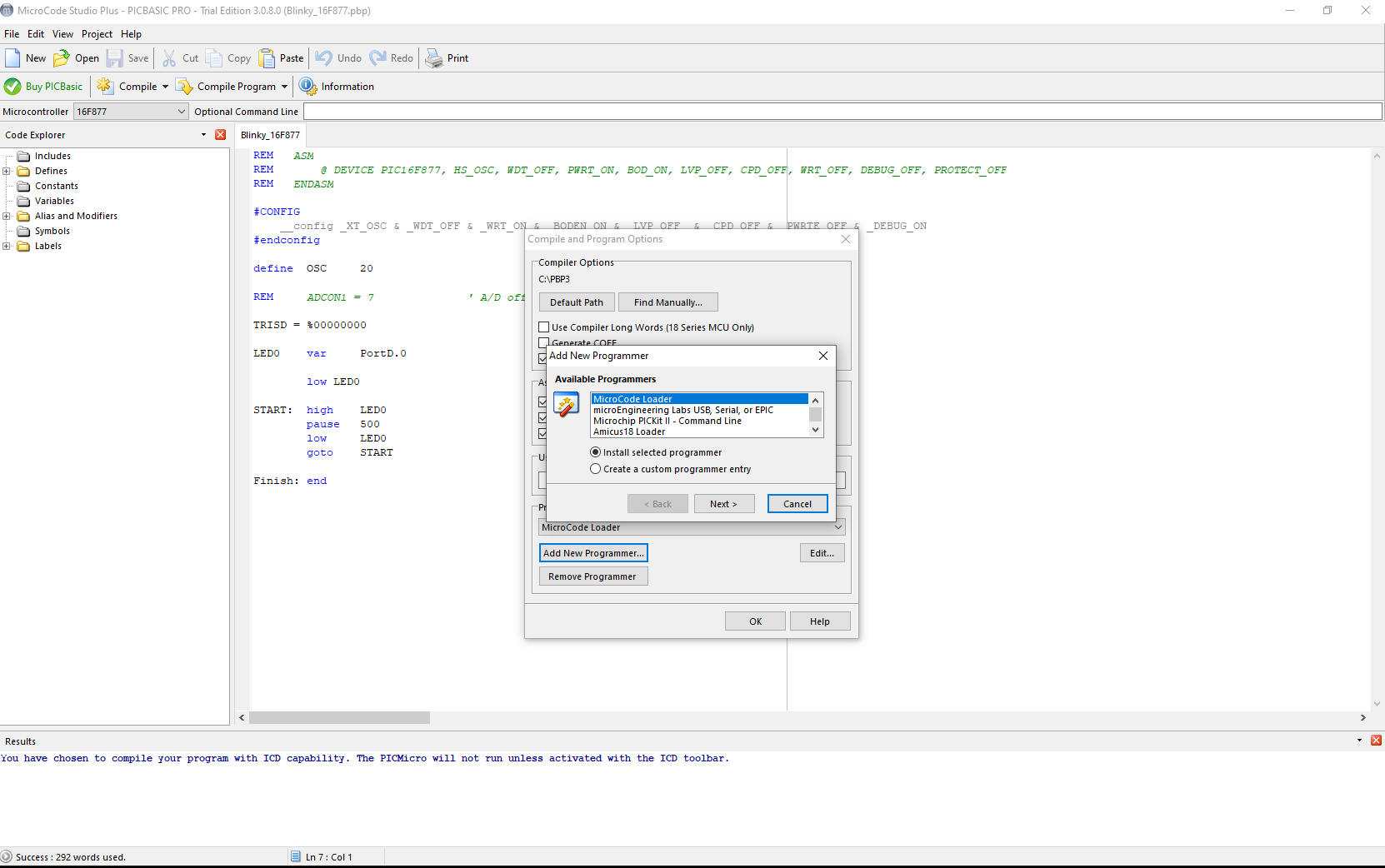Click the Open folder icon
The height and width of the screenshot is (868, 1385).
point(62,58)
